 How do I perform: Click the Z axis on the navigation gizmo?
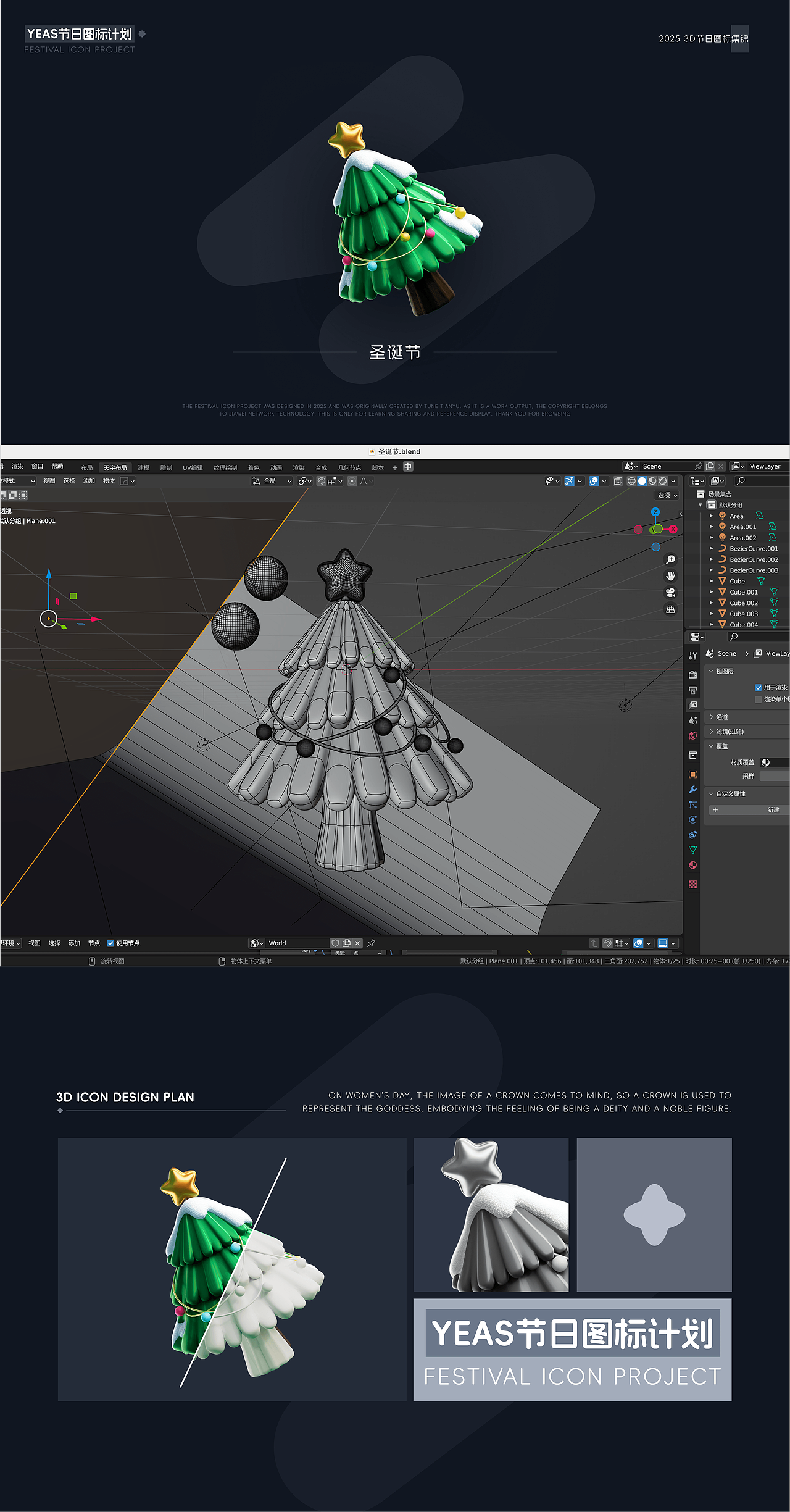point(655,512)
